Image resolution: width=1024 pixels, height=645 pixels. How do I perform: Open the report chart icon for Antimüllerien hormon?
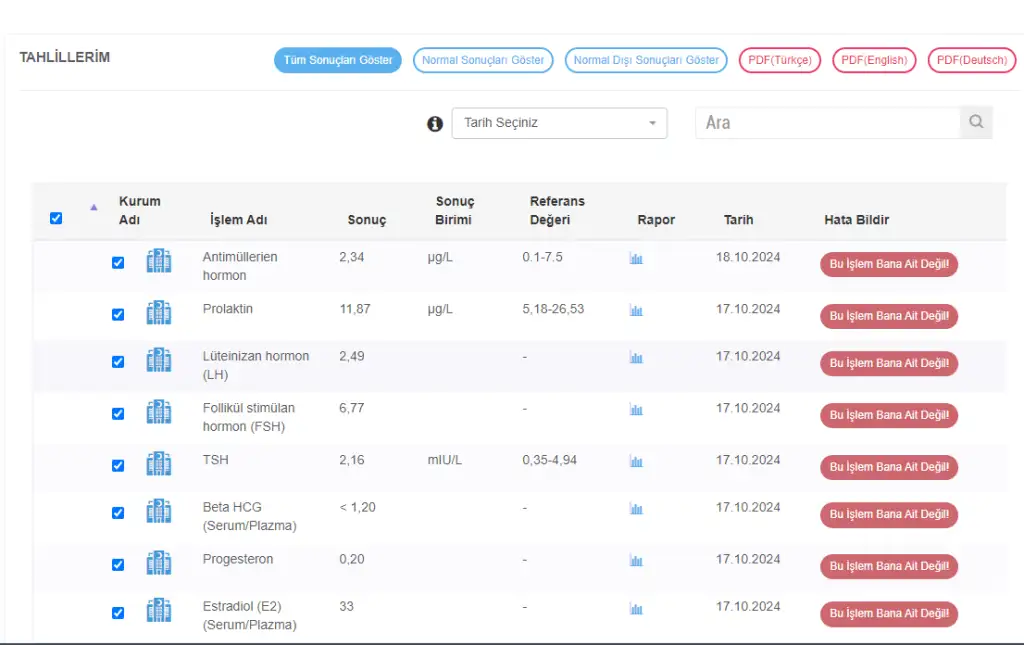point(636,258)
